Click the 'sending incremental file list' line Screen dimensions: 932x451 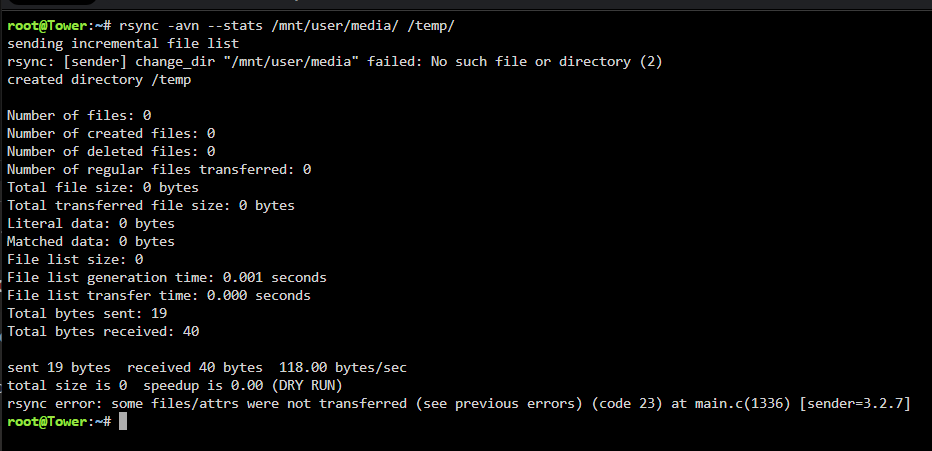pyautogui.click(x=123, y=43)
